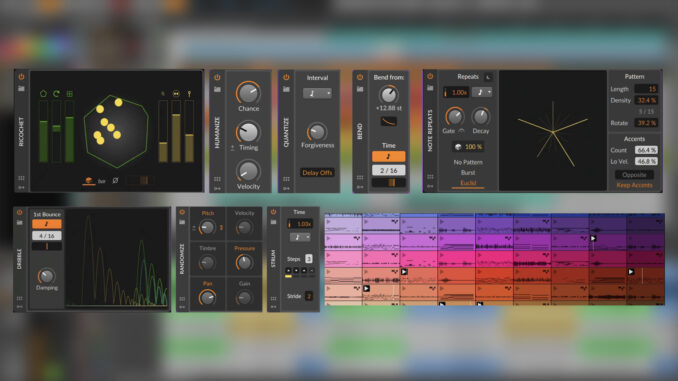
Task: Toggle Delay Offs in Quantize
Action: (317, 173)
